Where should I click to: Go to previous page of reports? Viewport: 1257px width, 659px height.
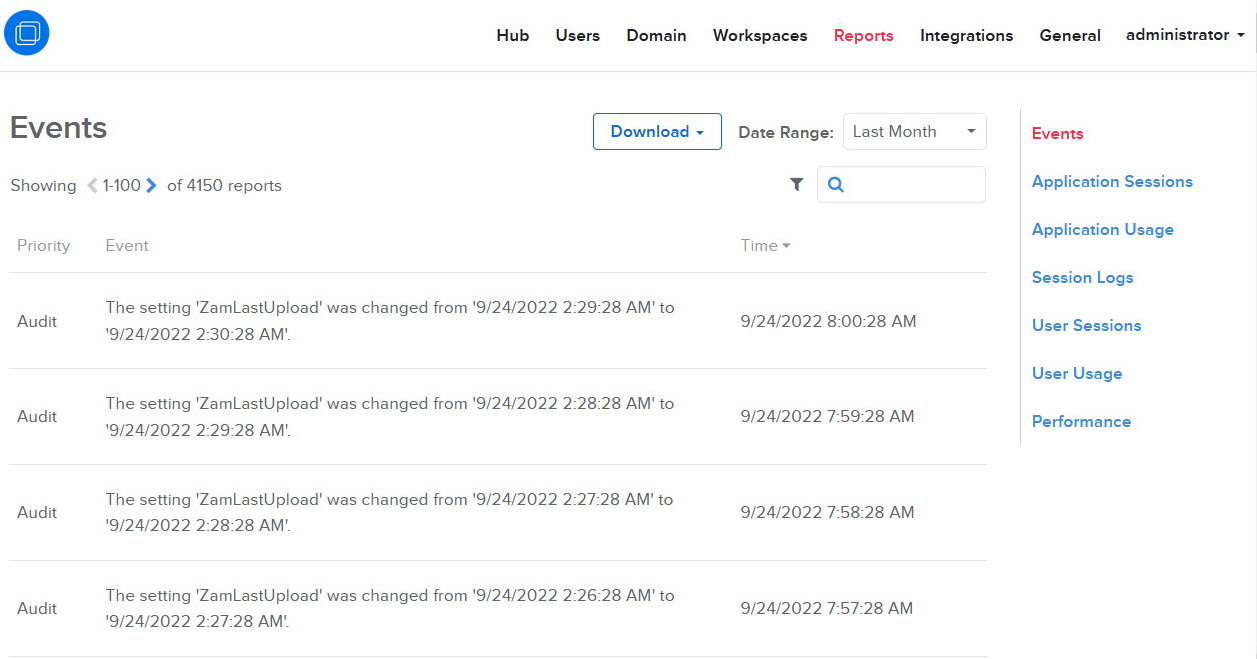pyautogui.click(x=92, y=185)
